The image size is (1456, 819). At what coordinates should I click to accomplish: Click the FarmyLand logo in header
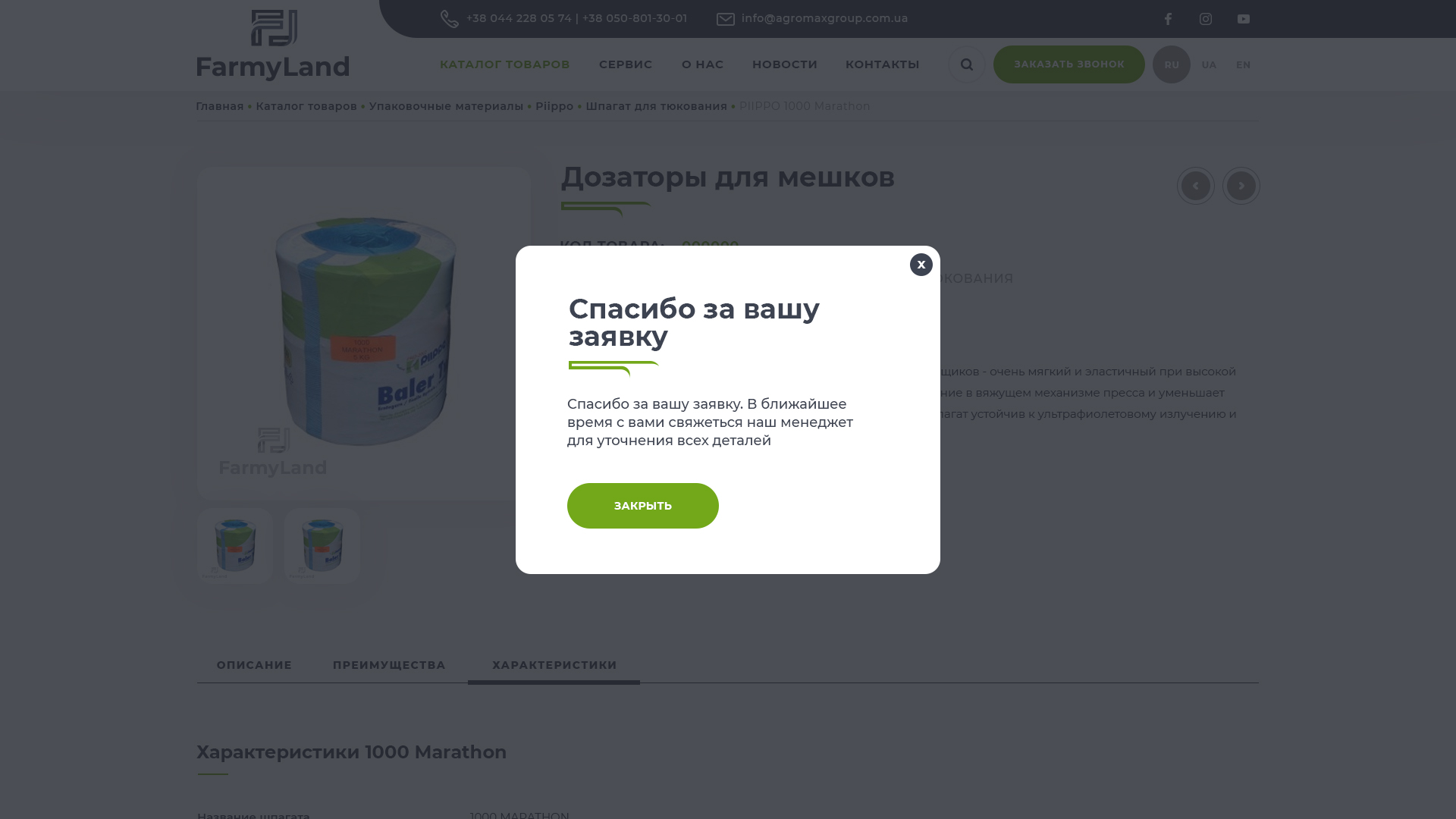coord(273,45)
